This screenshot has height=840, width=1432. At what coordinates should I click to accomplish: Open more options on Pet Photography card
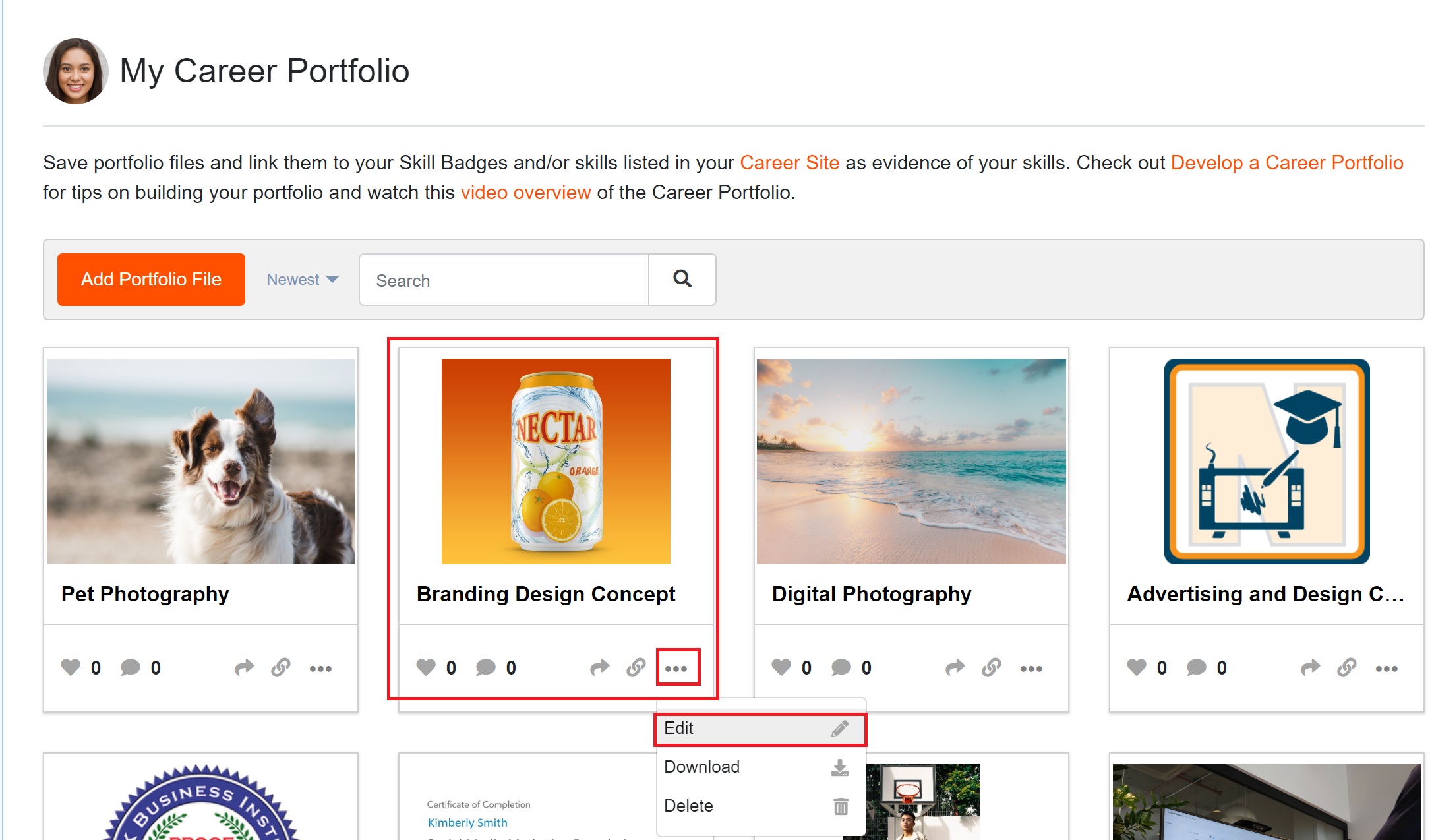coord(320,668)
